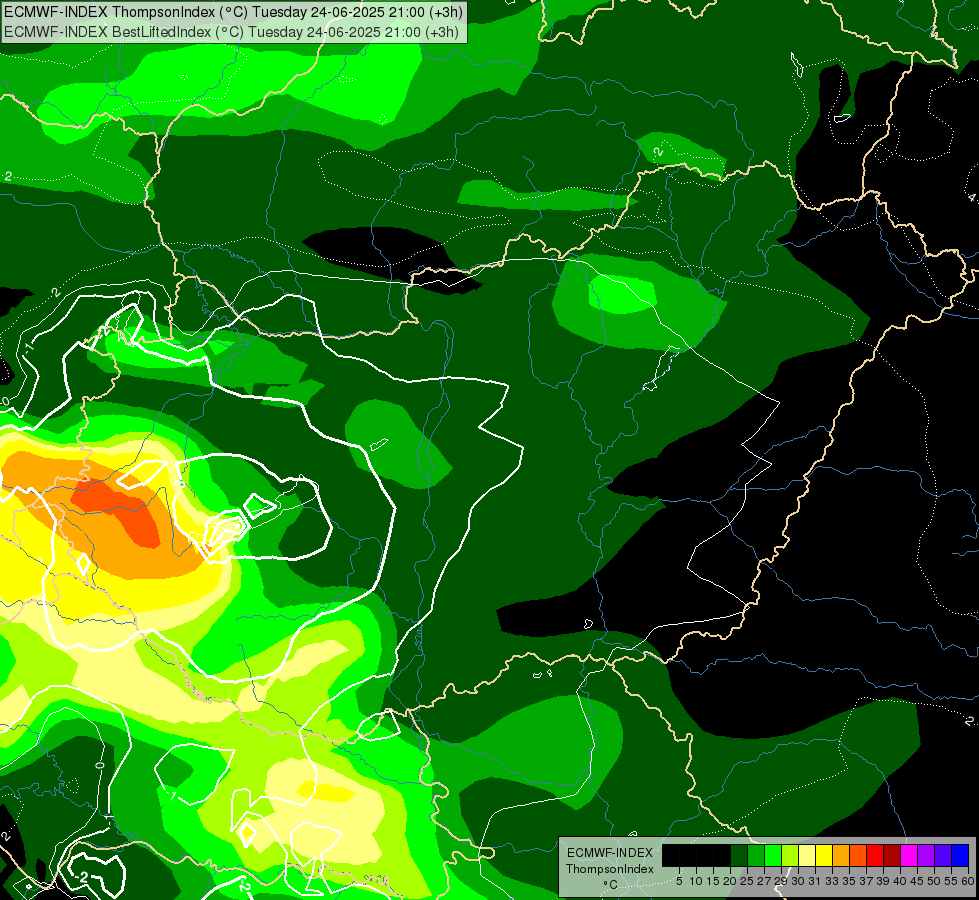Pick the pure yellow 31–33 legend swatch
Screen dimensions: 979x900
pos(824,855)
